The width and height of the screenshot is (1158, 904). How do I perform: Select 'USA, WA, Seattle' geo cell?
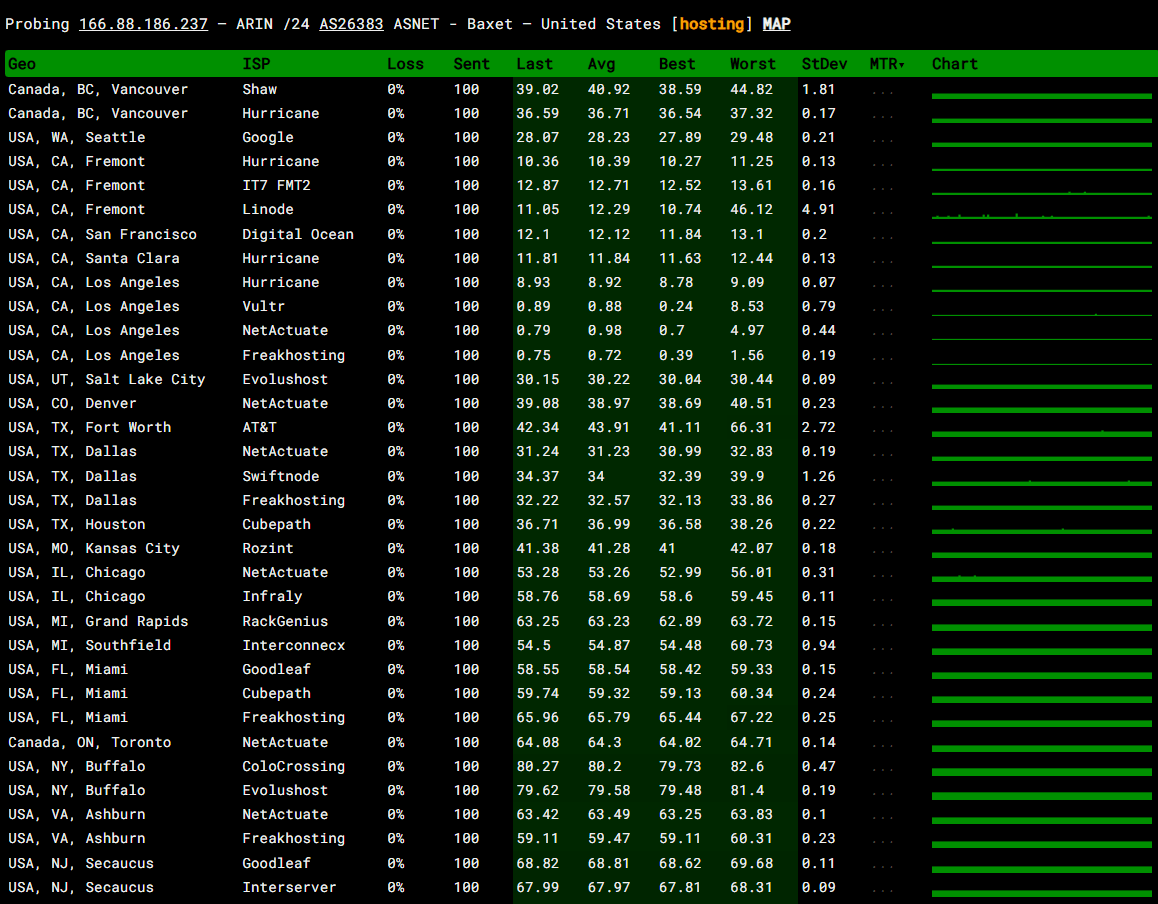click(77, 137)
